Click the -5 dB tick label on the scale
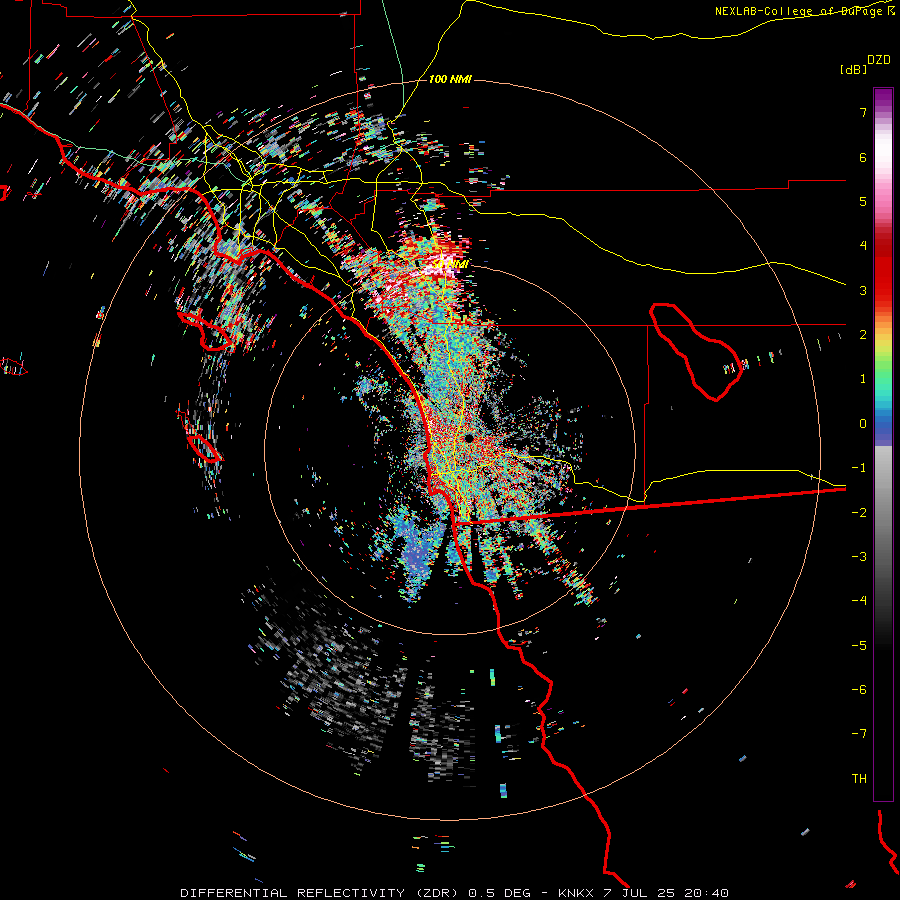The image size is (900, 900). [859, 646]
